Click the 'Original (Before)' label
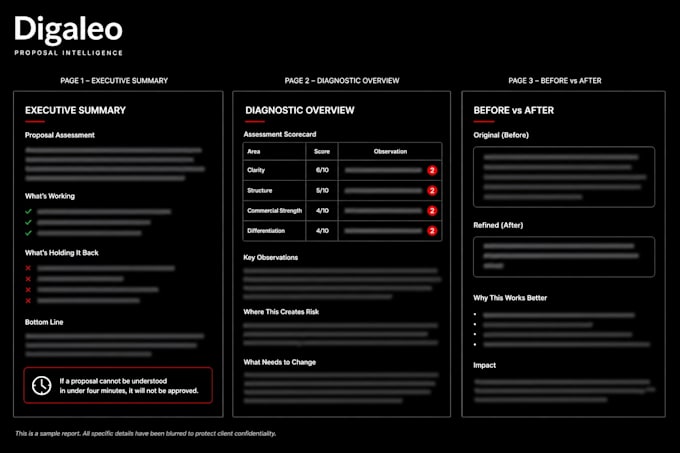Viewport: 680px width, 453px height. click(501, 135)
